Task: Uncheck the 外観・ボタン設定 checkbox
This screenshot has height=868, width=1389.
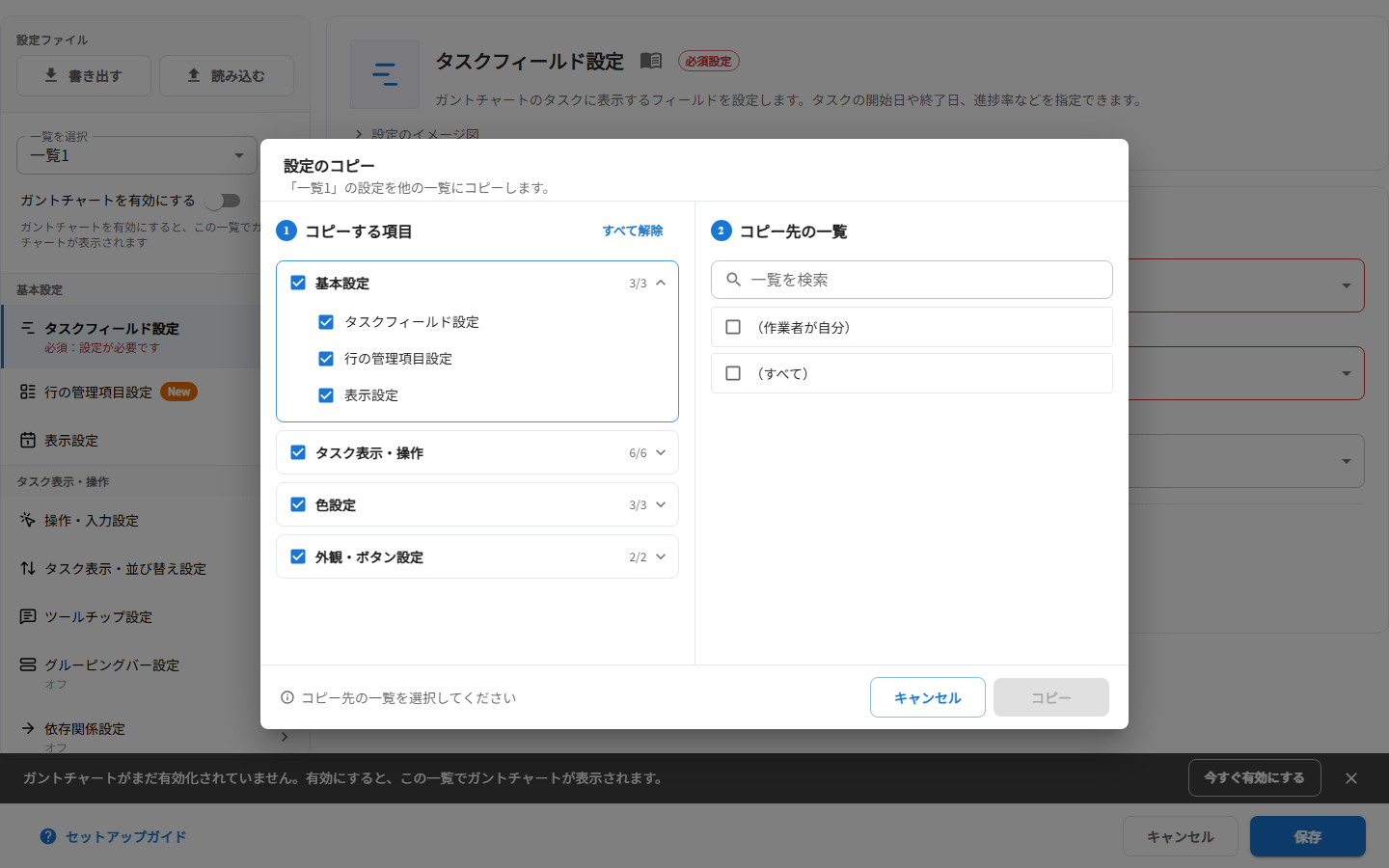Action: click(x=298, y=556)
